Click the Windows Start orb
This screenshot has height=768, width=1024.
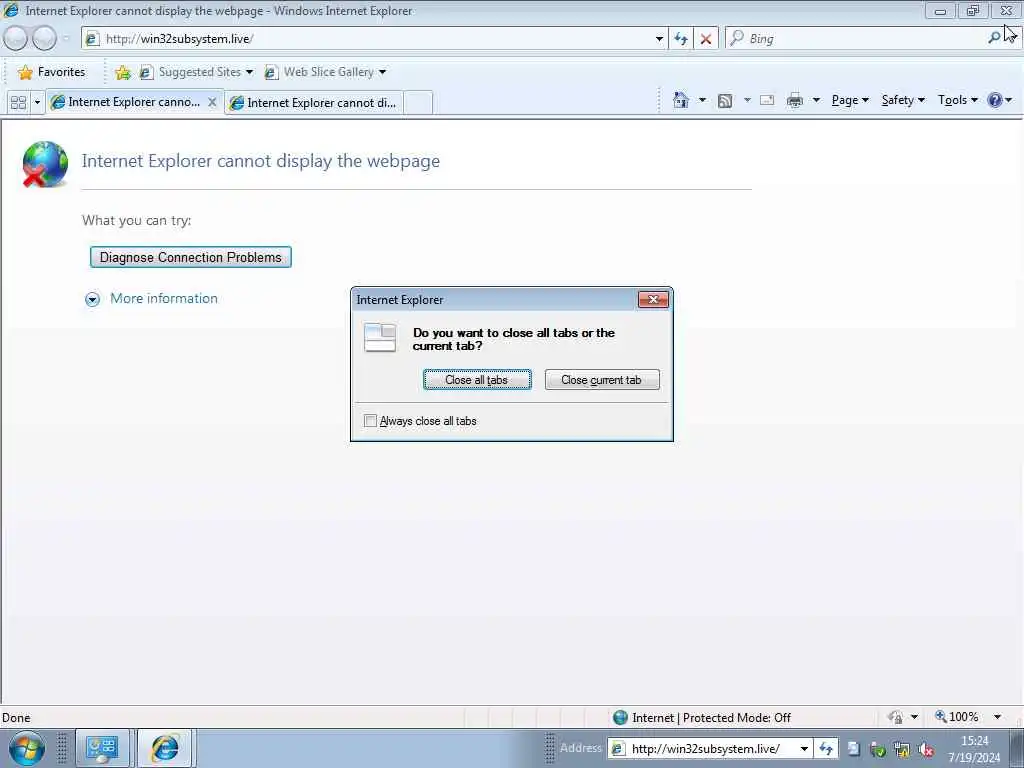click(x=27, y=748)
